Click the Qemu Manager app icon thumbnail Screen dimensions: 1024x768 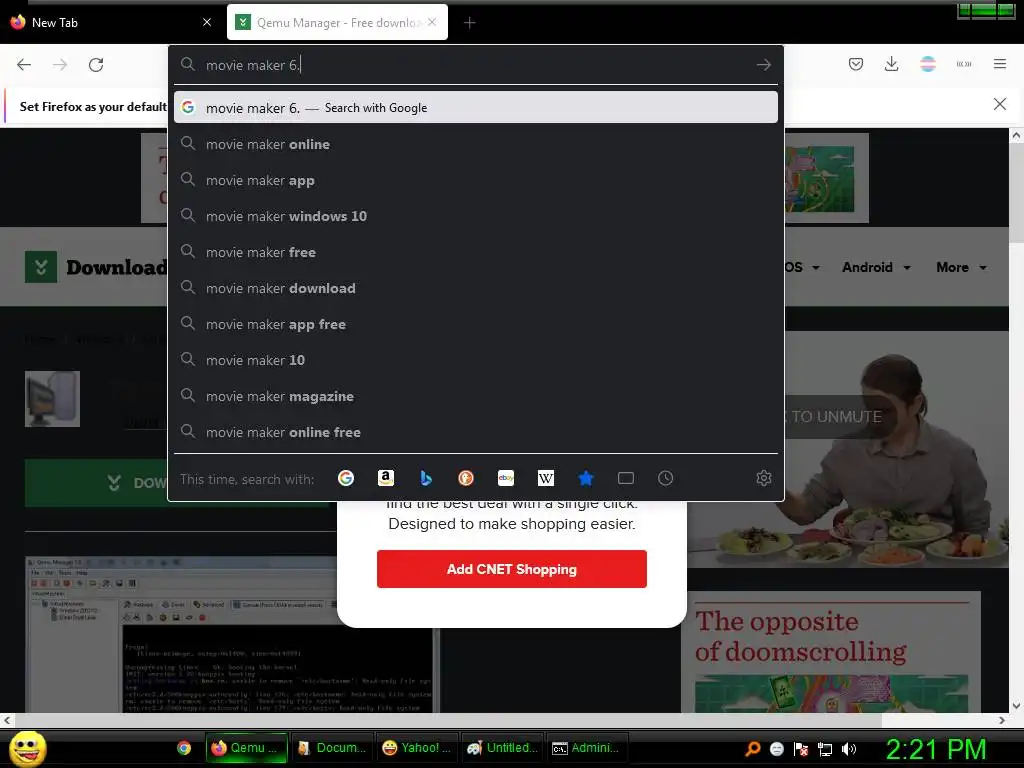point(52,399)
